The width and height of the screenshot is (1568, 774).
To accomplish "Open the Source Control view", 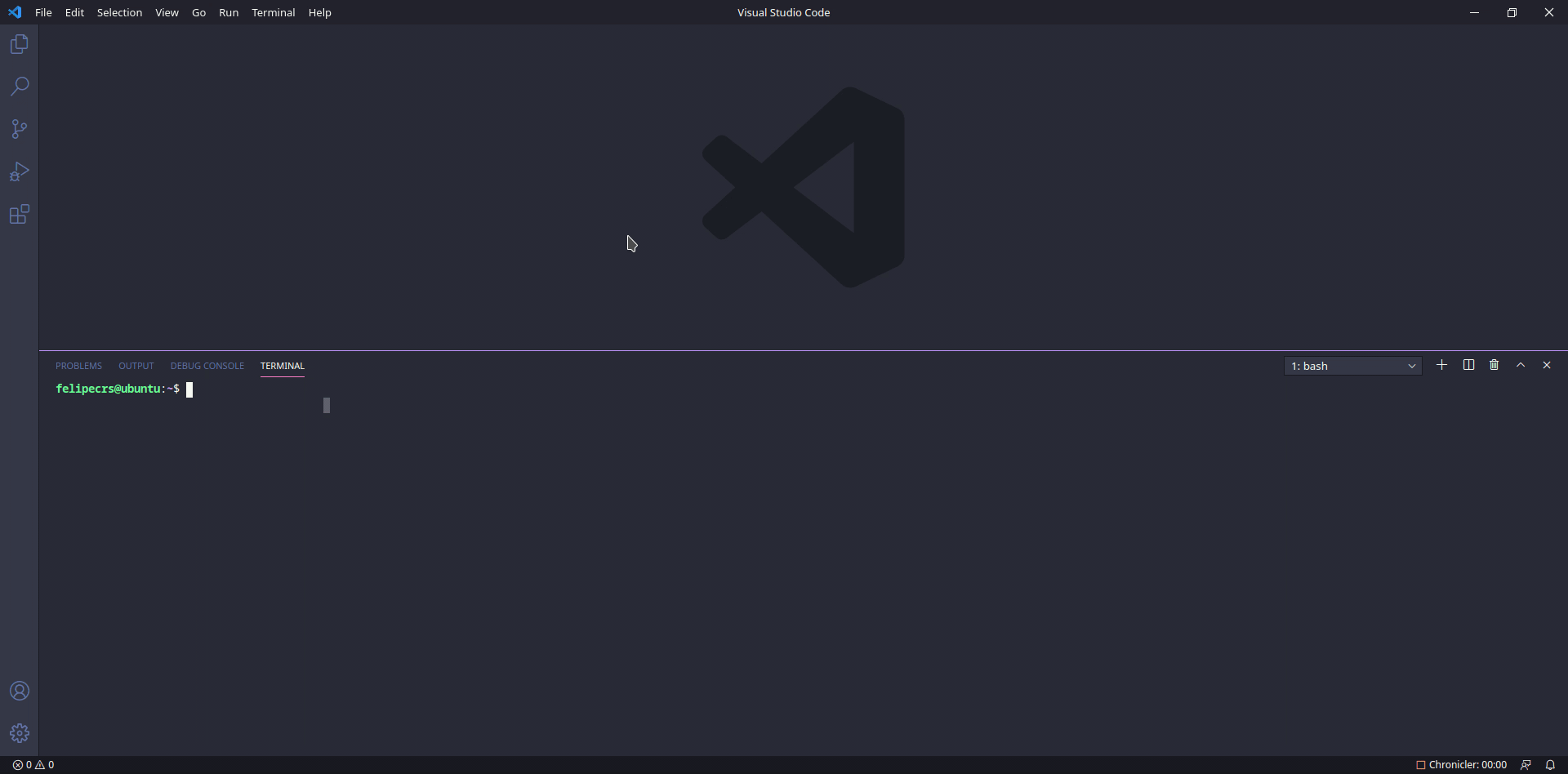I will 20,129.
